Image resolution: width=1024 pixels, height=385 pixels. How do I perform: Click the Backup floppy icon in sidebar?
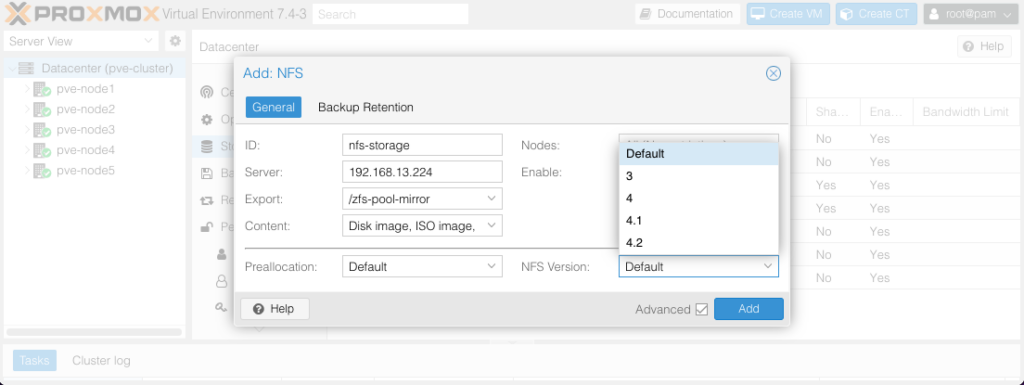point(207,174)
